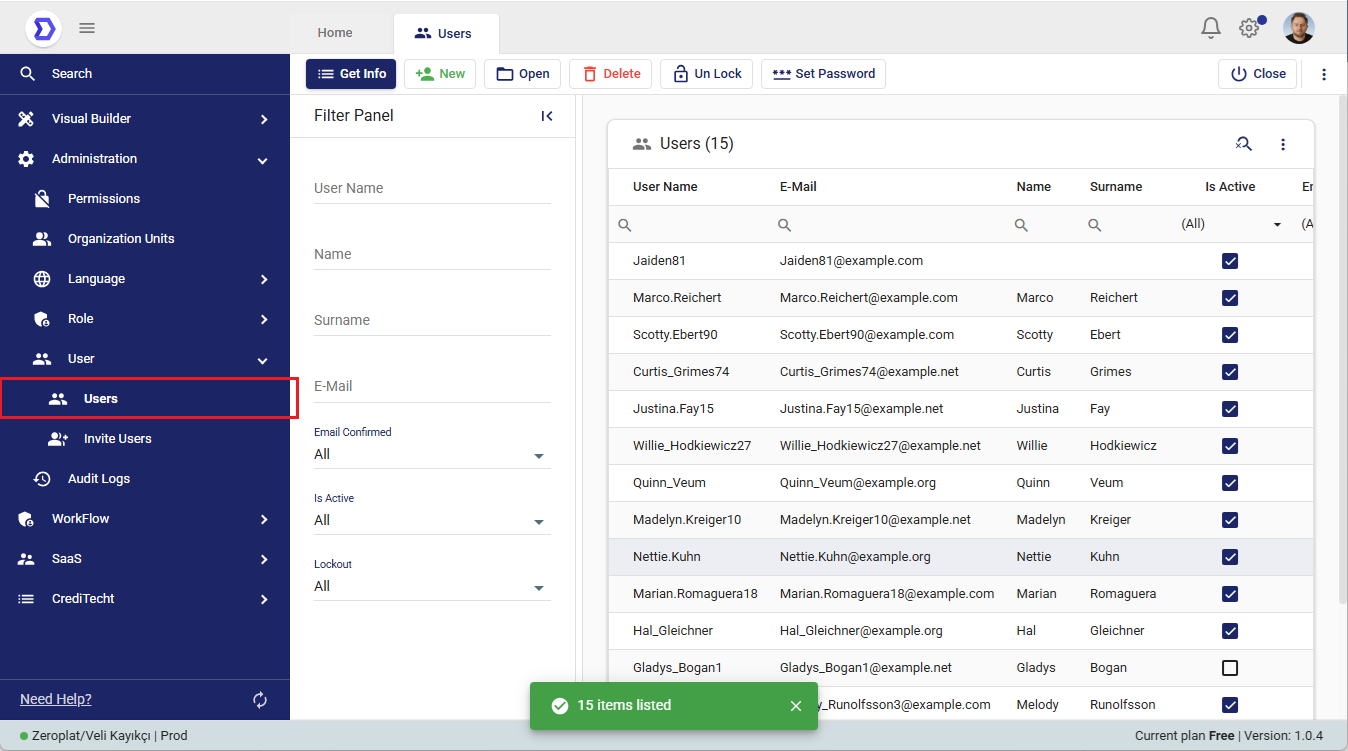
Task: Click the Set Password button
Action: point(823,74)
